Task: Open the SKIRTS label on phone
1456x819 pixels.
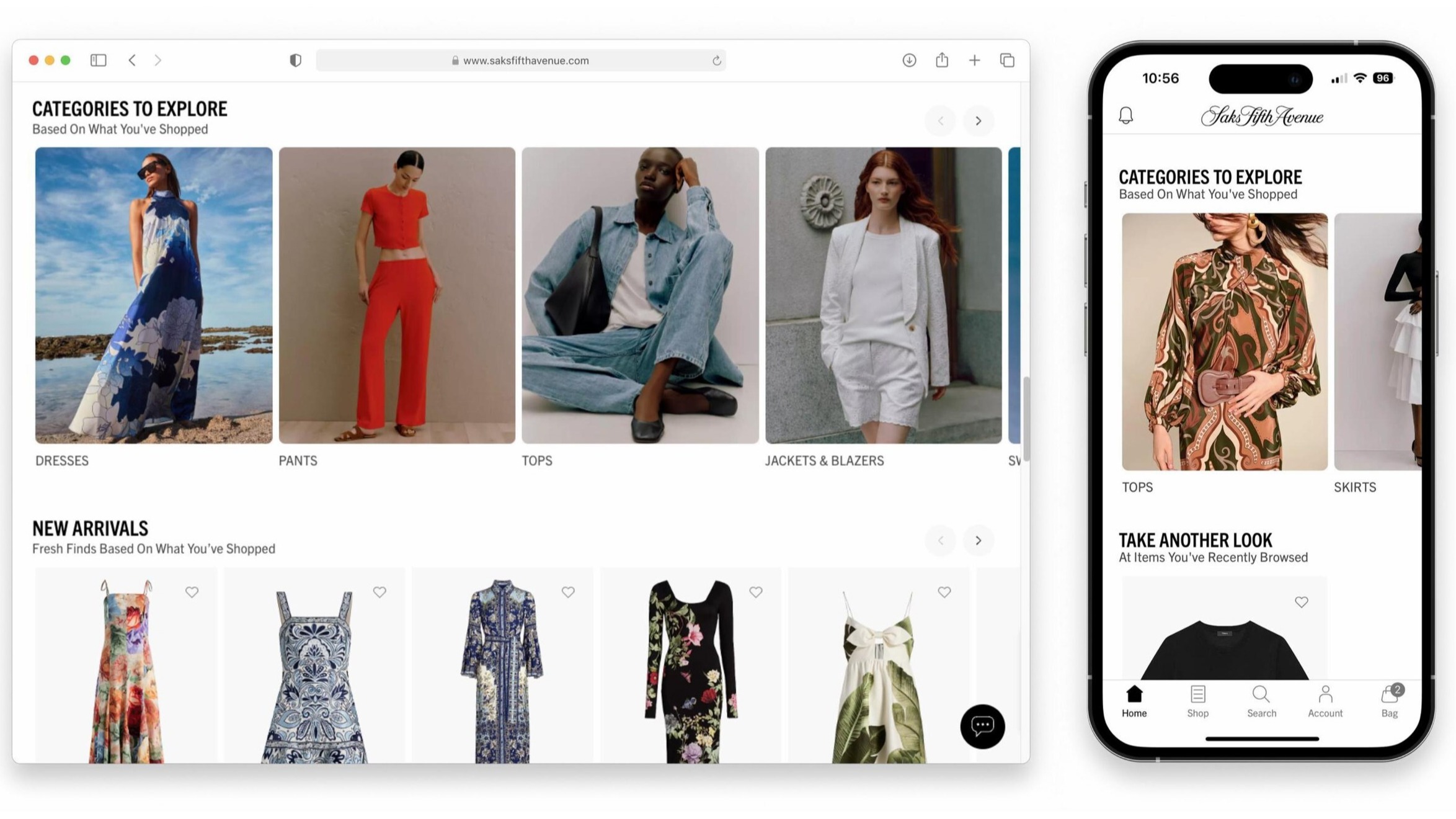Action: (x=1355, y=488)
